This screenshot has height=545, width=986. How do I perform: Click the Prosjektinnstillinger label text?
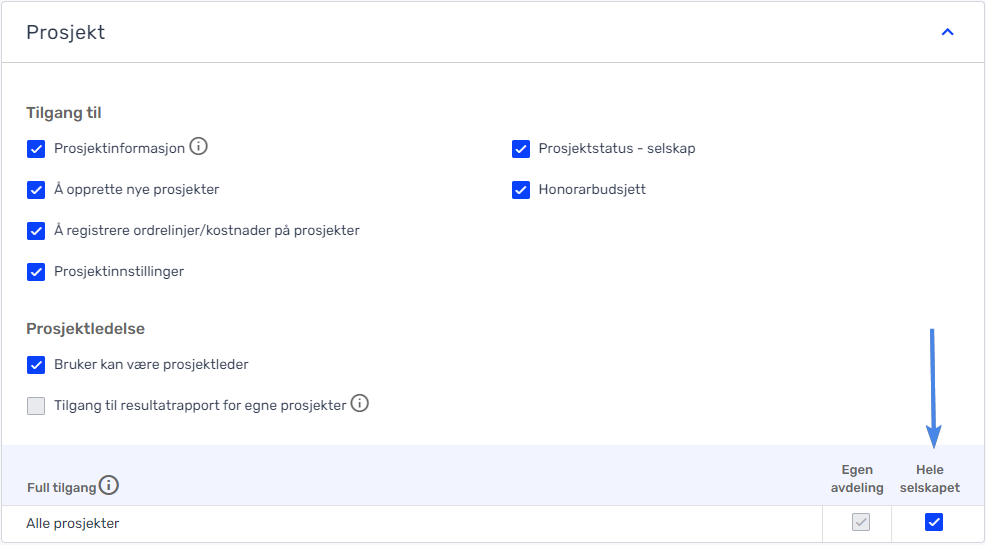(x=119, y=272)
